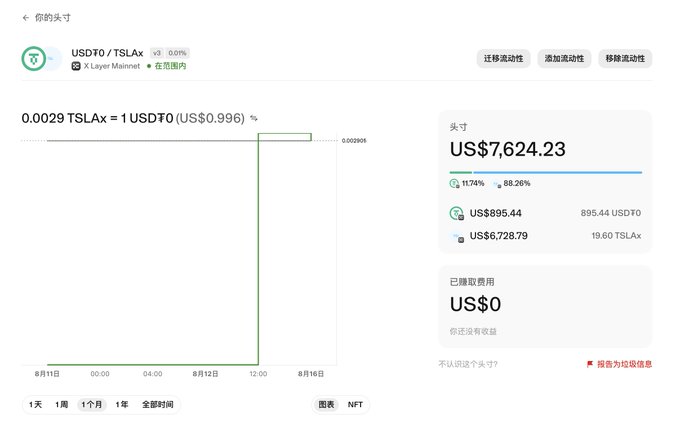Viewport: 680px width, 432px height.
Task: Click the X Layer Mainnet label
Action: pyautogui.click(x=112, y=66)
